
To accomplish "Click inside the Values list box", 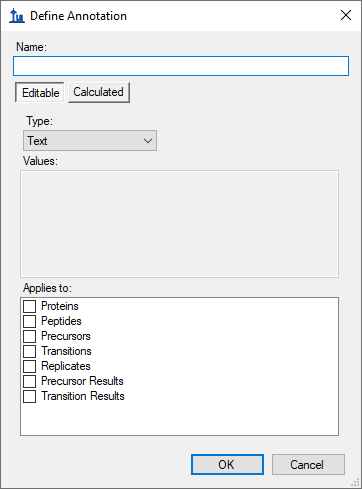I will (x=179, y=224).
